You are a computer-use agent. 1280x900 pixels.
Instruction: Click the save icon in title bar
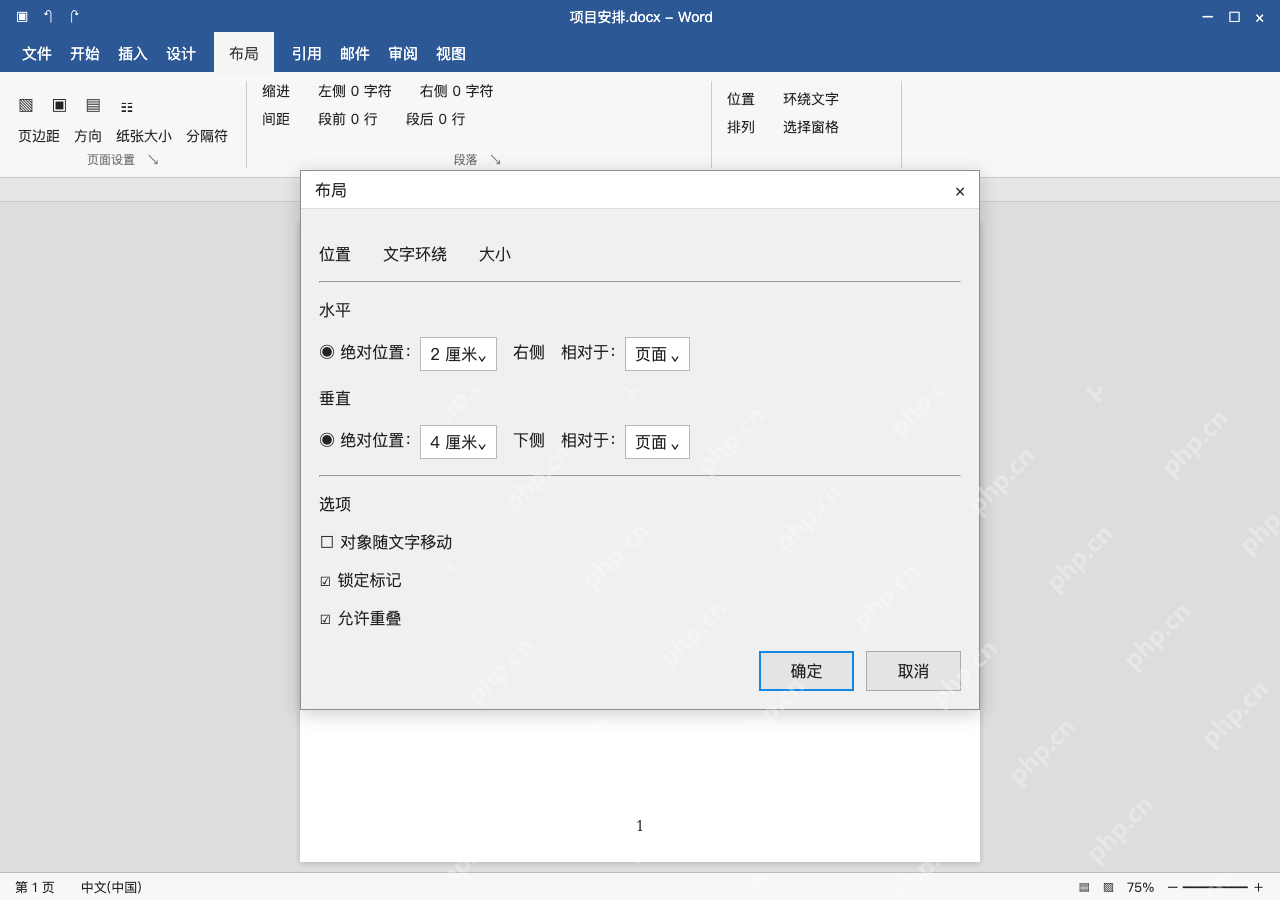click(22, 16)
